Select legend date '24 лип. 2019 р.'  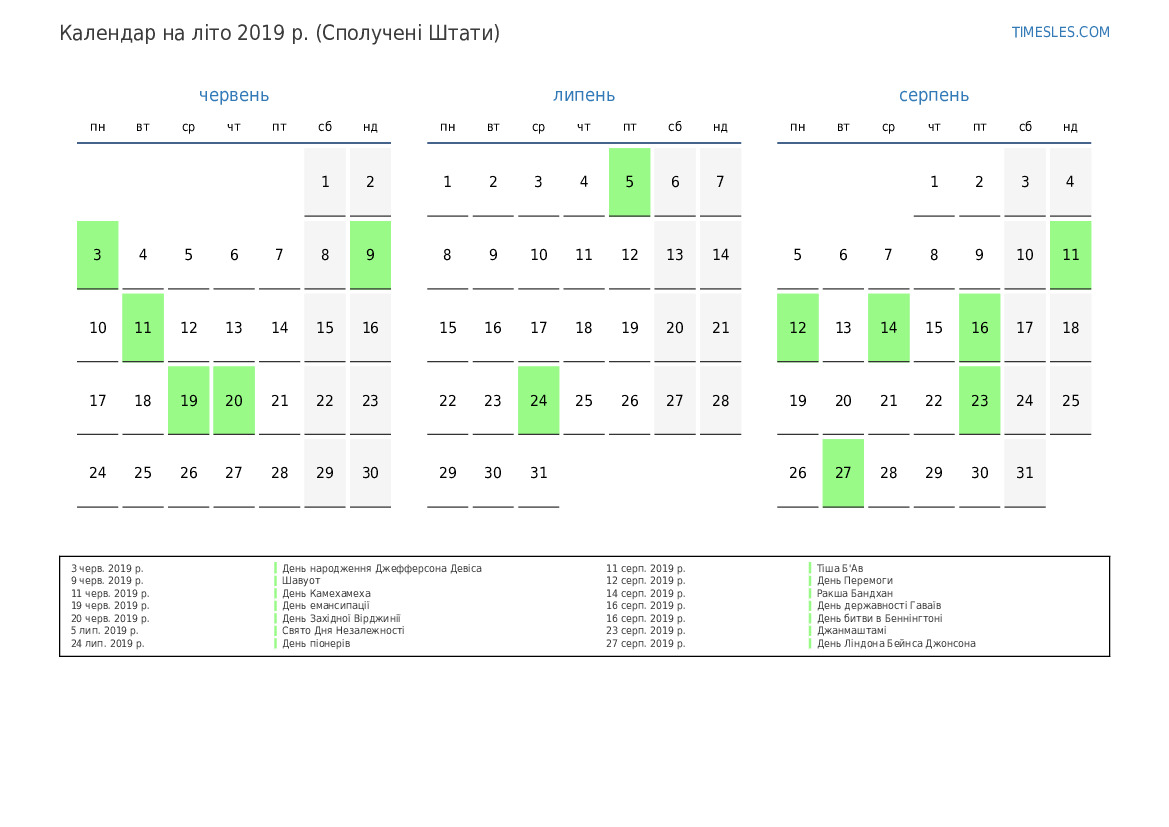point(107,644)
